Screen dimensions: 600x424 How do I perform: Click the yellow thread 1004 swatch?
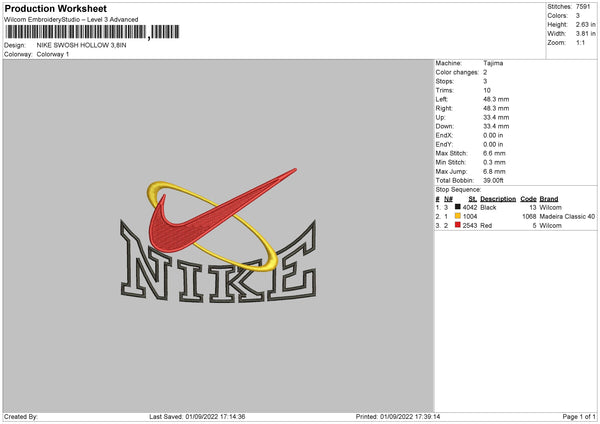coord(458,216)
